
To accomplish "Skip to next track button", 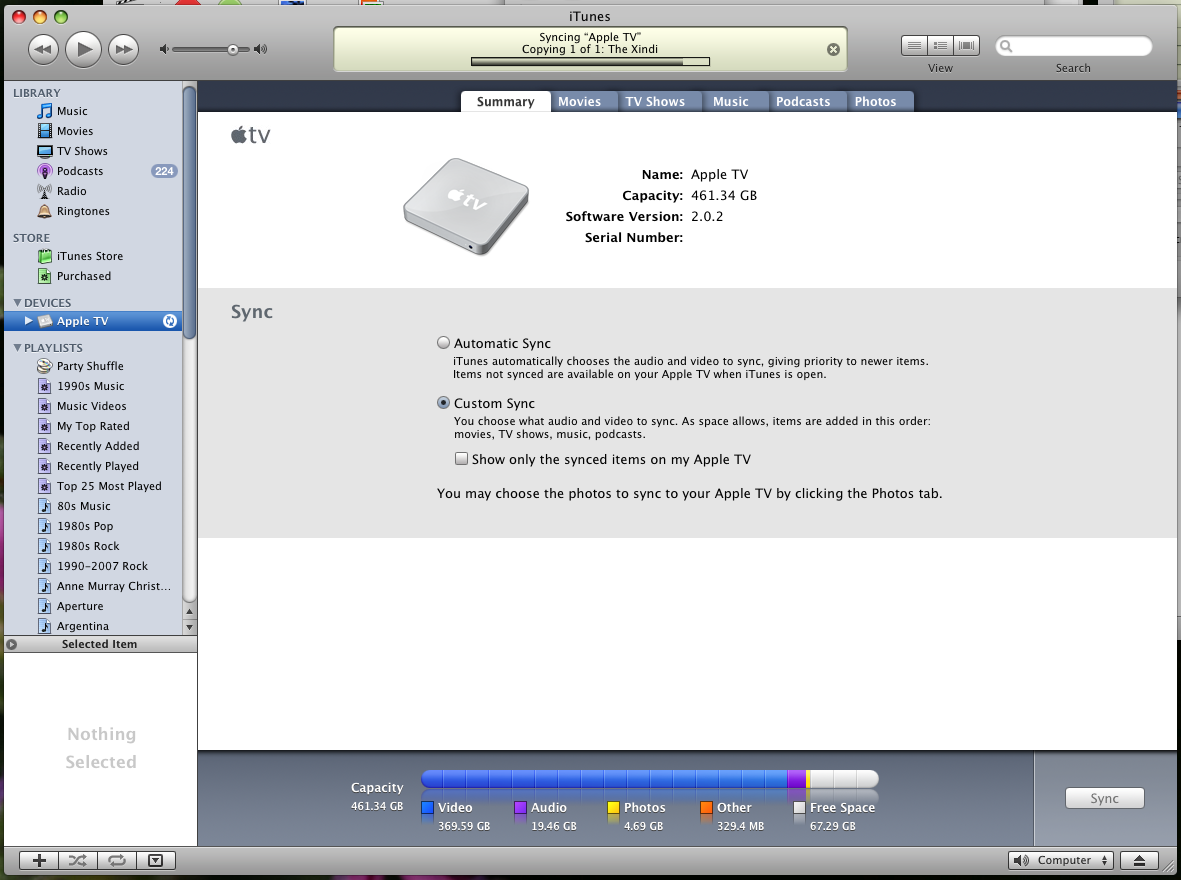I will pyautogui.click(x=123, y=50).
